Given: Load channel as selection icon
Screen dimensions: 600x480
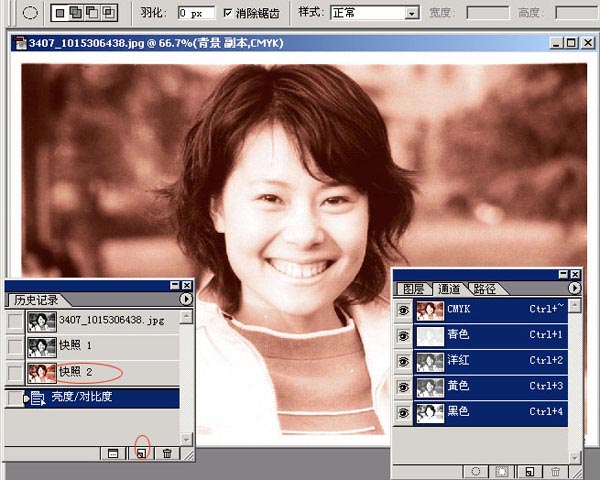Looking at the screenshot, I should (x=477, y=470).
